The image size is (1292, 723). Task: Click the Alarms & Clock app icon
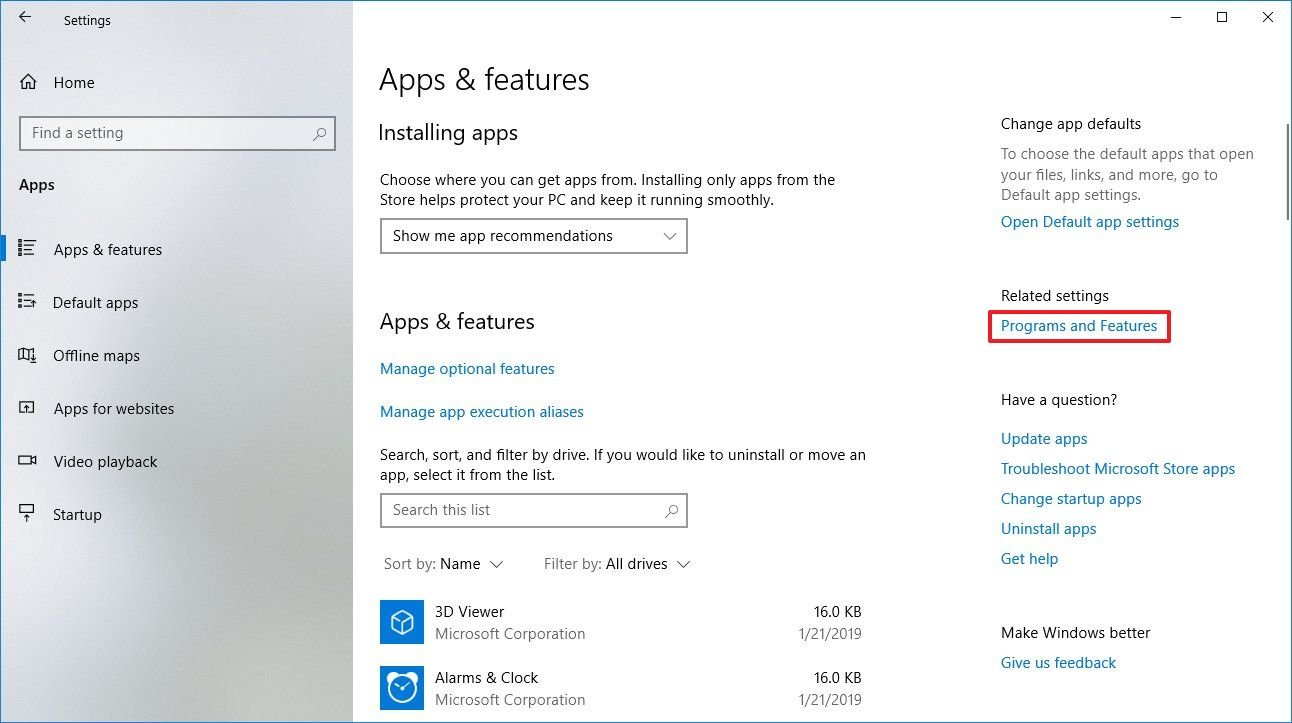click(x=402, y=688)
